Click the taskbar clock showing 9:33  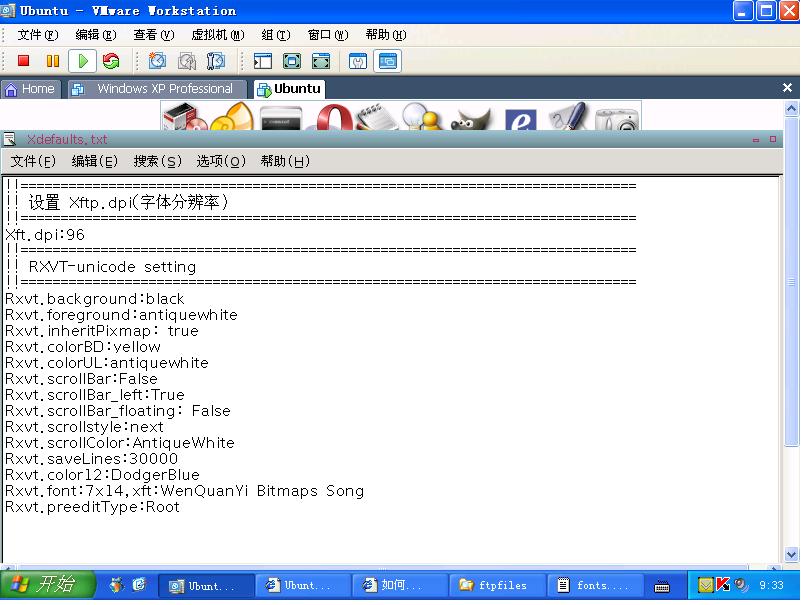(x=771, y=585)
